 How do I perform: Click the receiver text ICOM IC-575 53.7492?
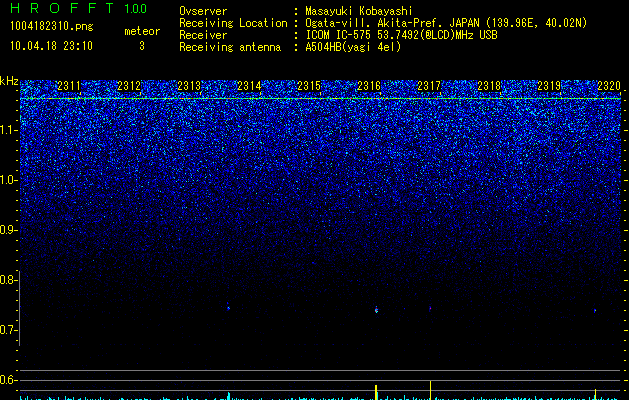pyautogui.click(x=401, y=35)
